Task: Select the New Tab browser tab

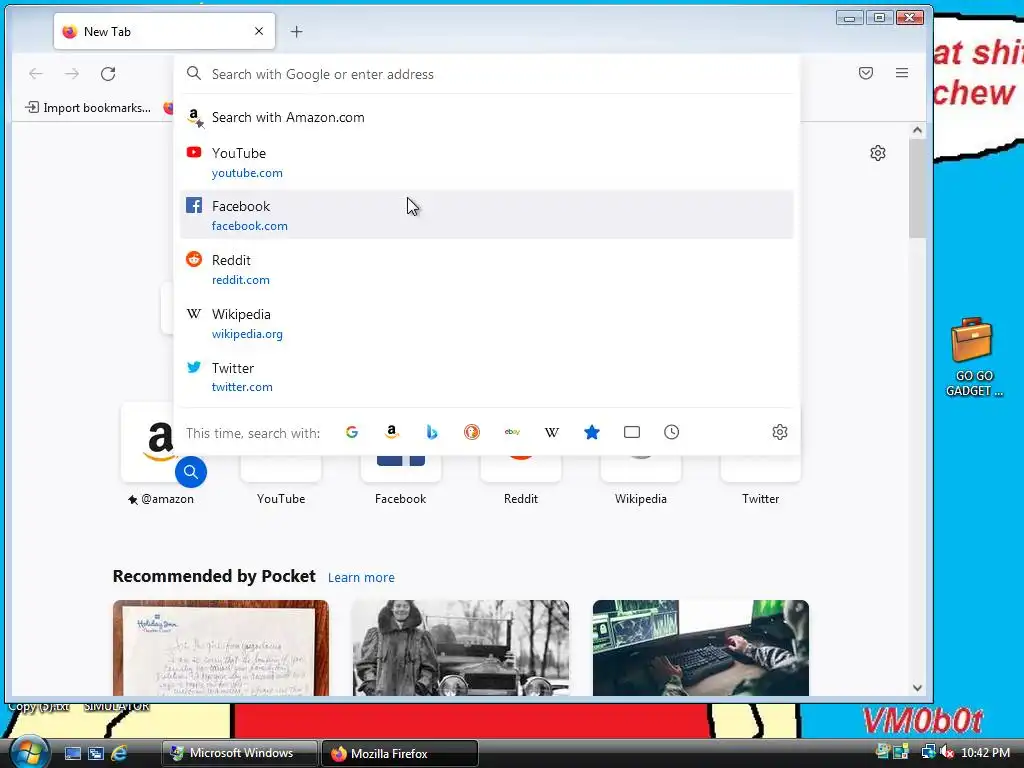Action: click(x=164, y=31)
